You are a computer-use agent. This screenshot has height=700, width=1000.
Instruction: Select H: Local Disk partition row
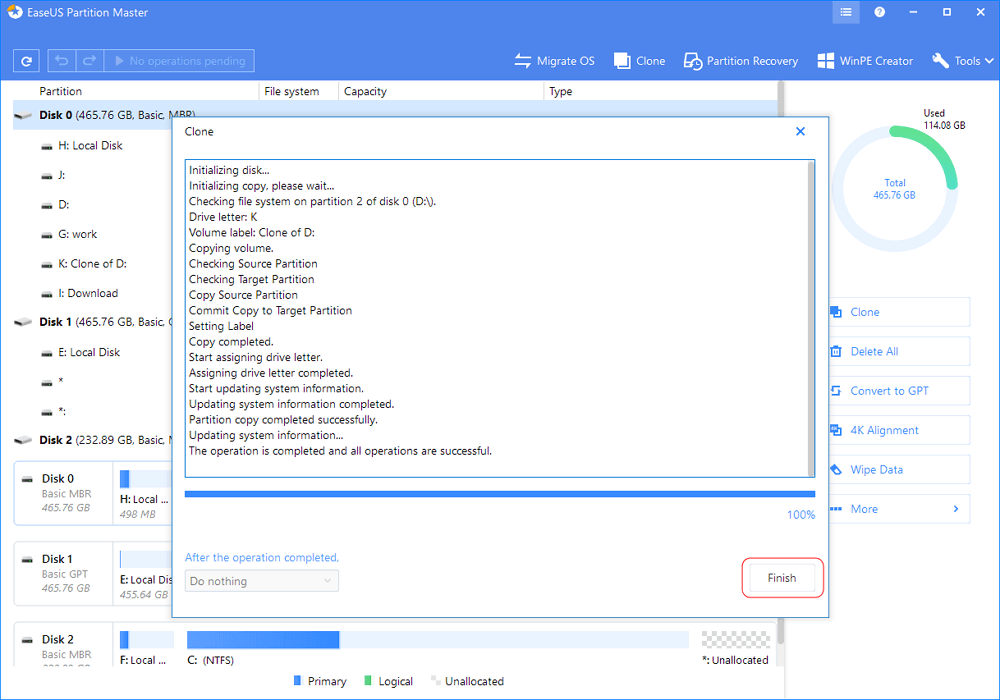(92, 146)
